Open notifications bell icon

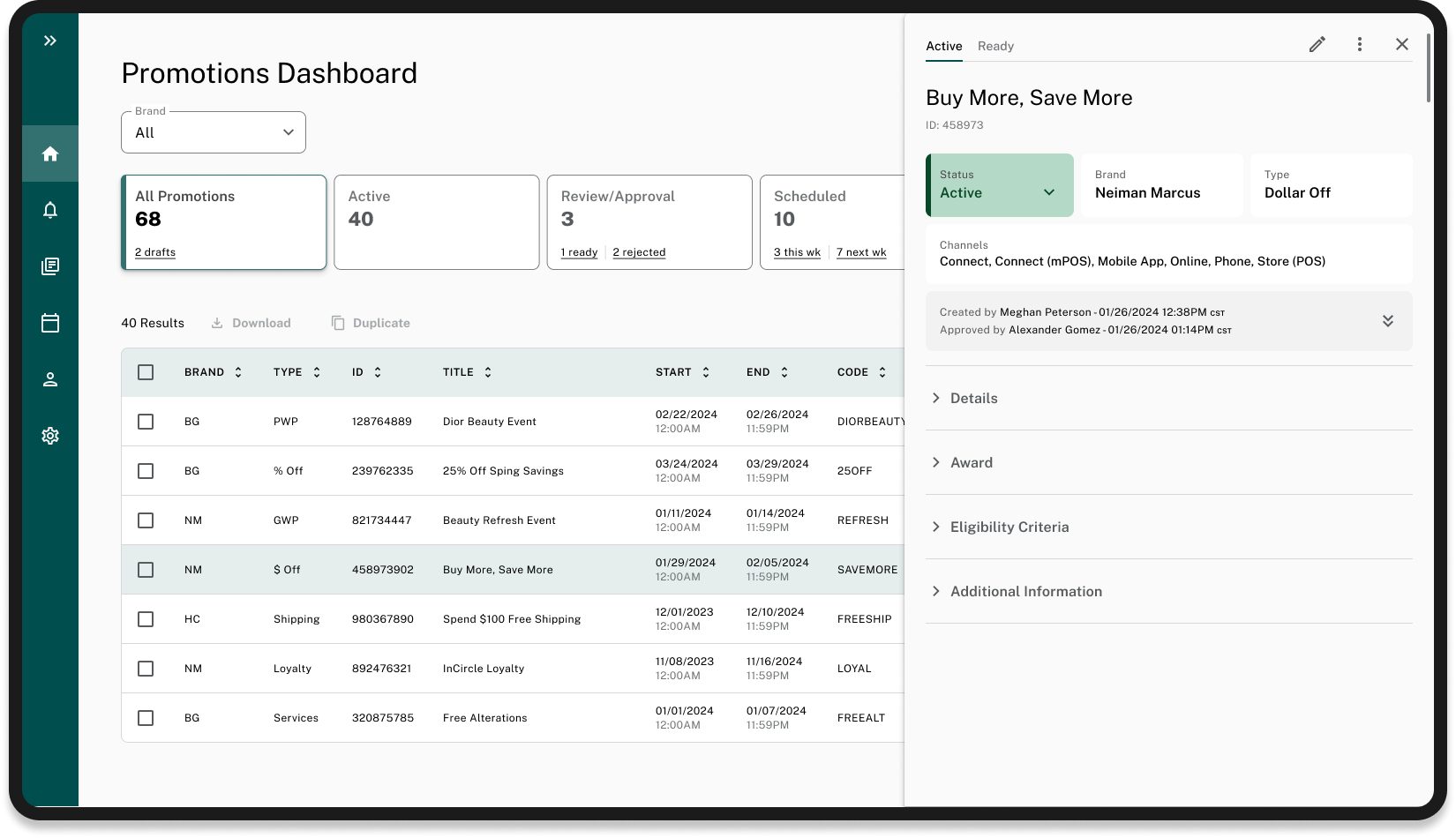[x=50, y=210]
